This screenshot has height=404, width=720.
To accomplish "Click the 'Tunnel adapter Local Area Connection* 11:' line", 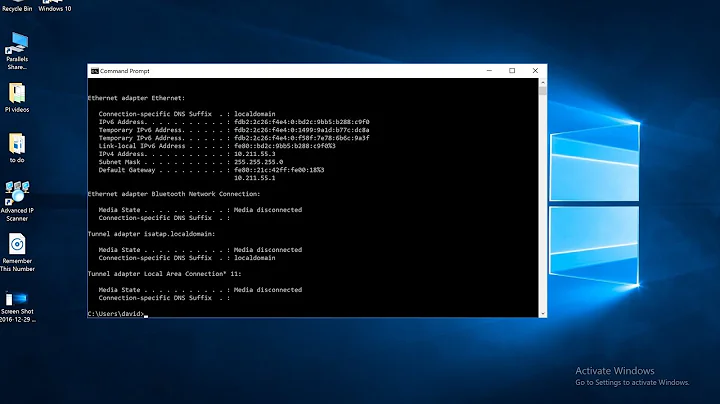I will 164,274.
